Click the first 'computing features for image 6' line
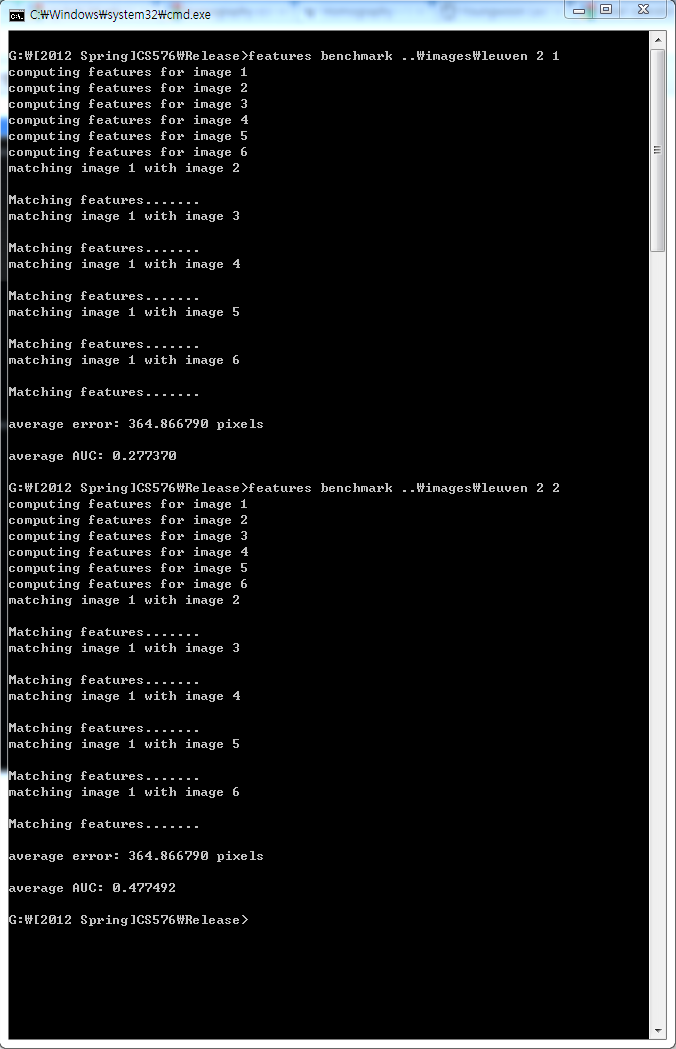 [128, 153]
